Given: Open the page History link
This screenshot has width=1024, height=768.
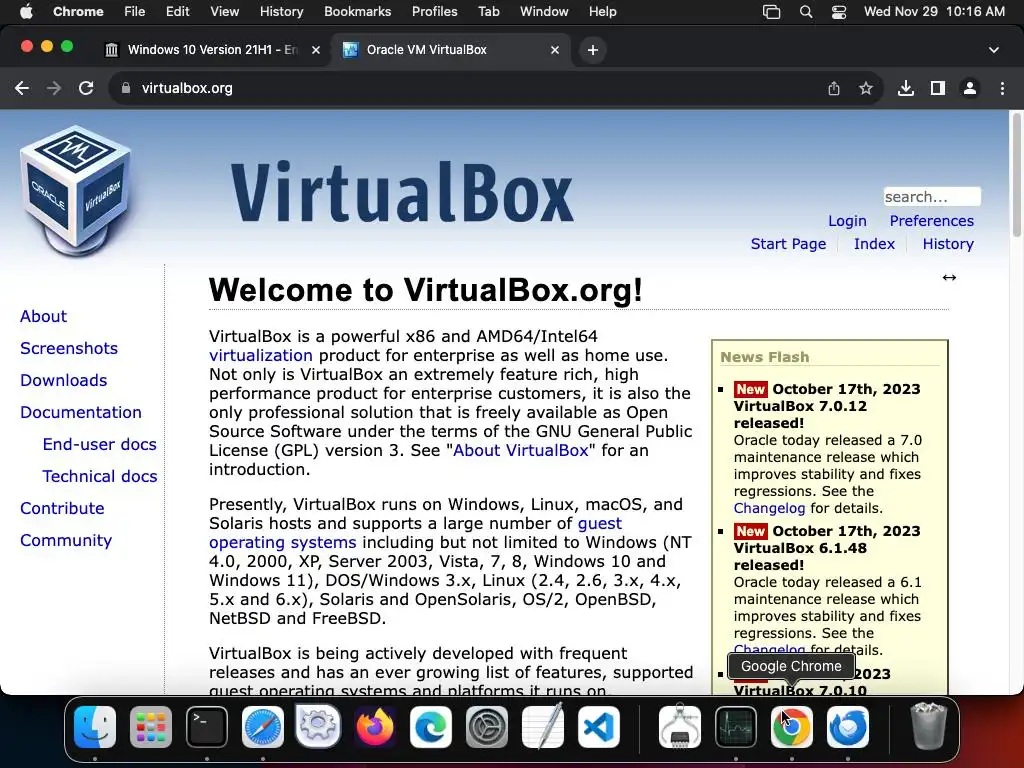Looking at the screenshot, I should 948,244.
